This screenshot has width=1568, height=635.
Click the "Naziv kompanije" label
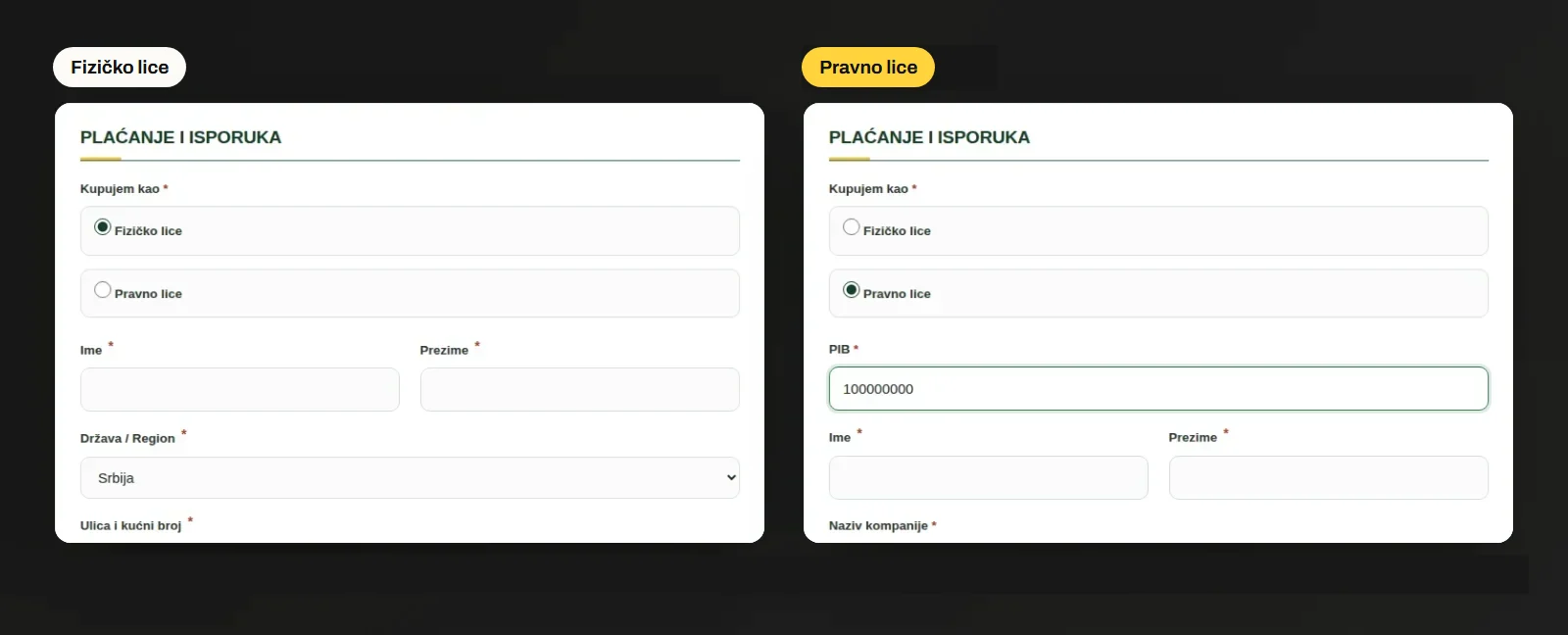click(878, 526)
